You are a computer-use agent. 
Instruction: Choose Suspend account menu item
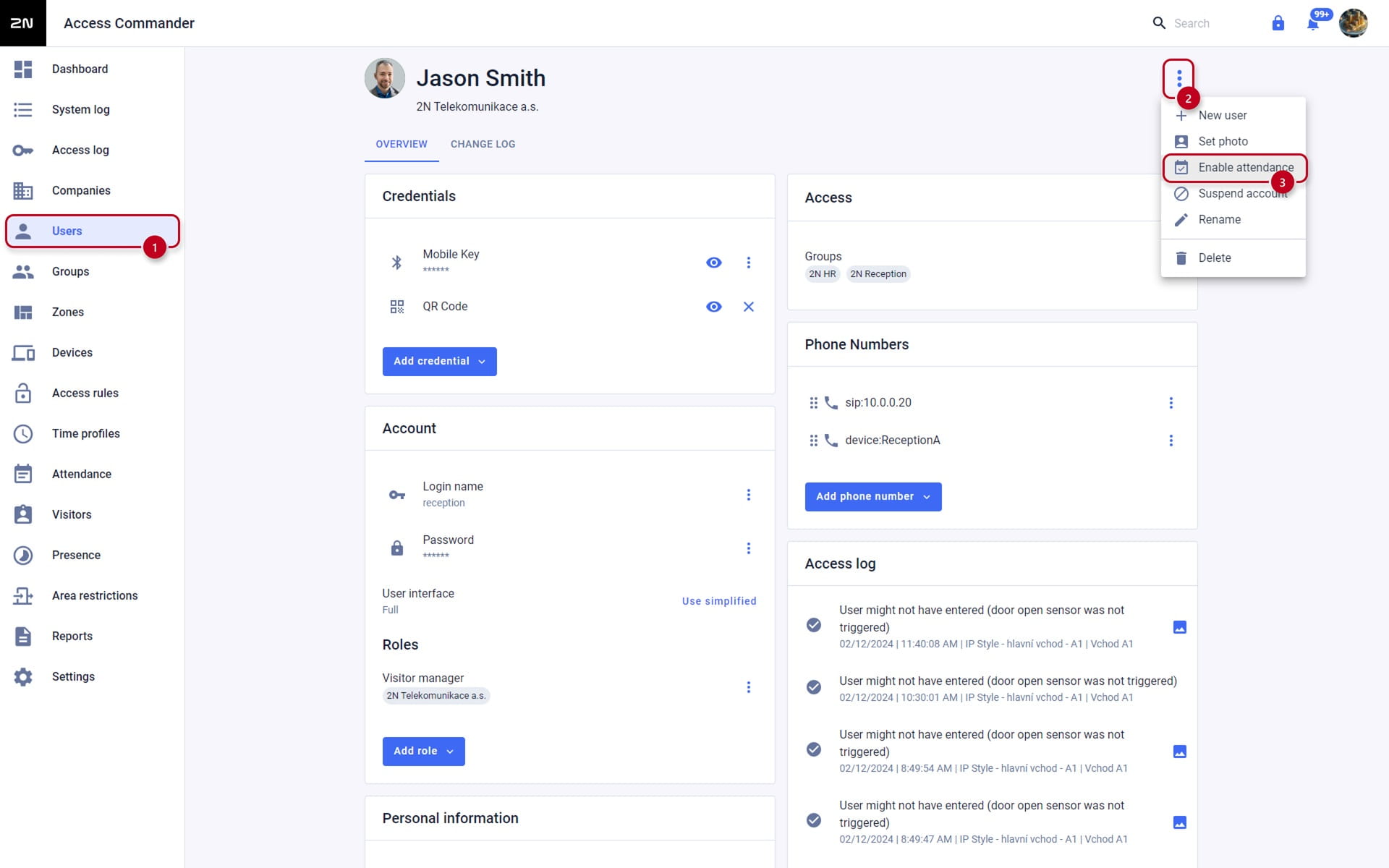point(1233,194)
